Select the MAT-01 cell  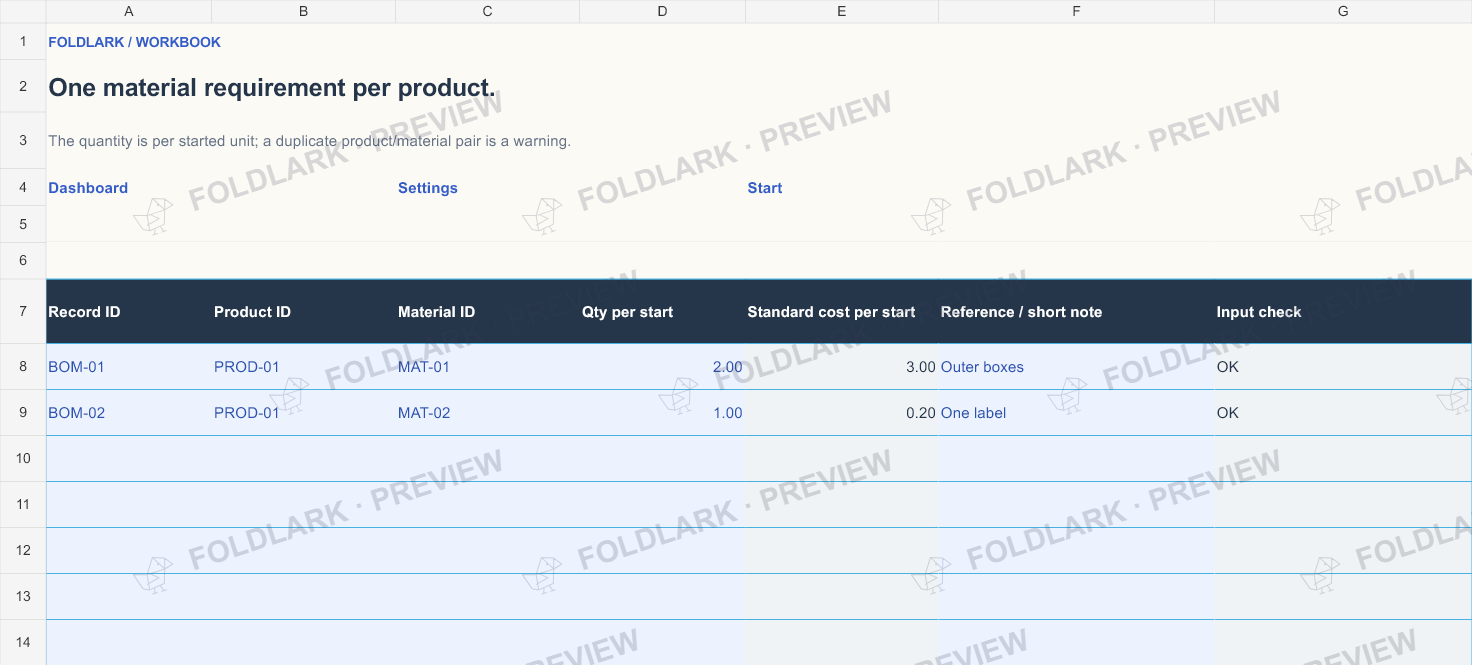[488, 367]
